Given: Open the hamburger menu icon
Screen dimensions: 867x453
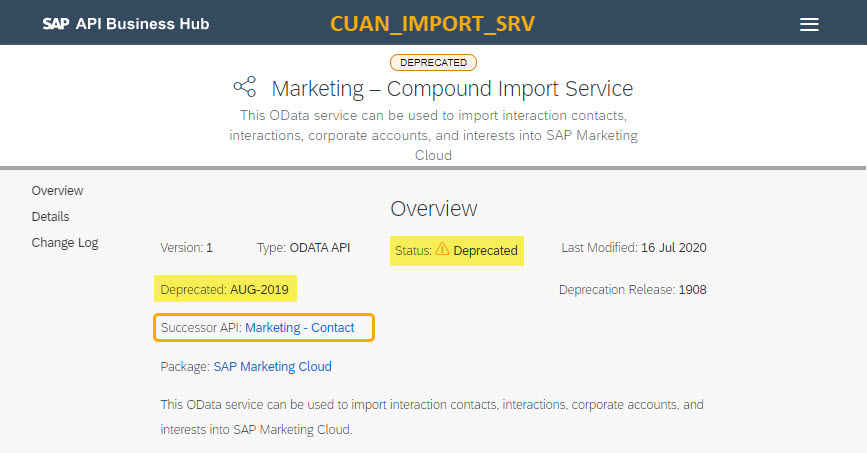Looking at the screenshot, I should (809, 24).
